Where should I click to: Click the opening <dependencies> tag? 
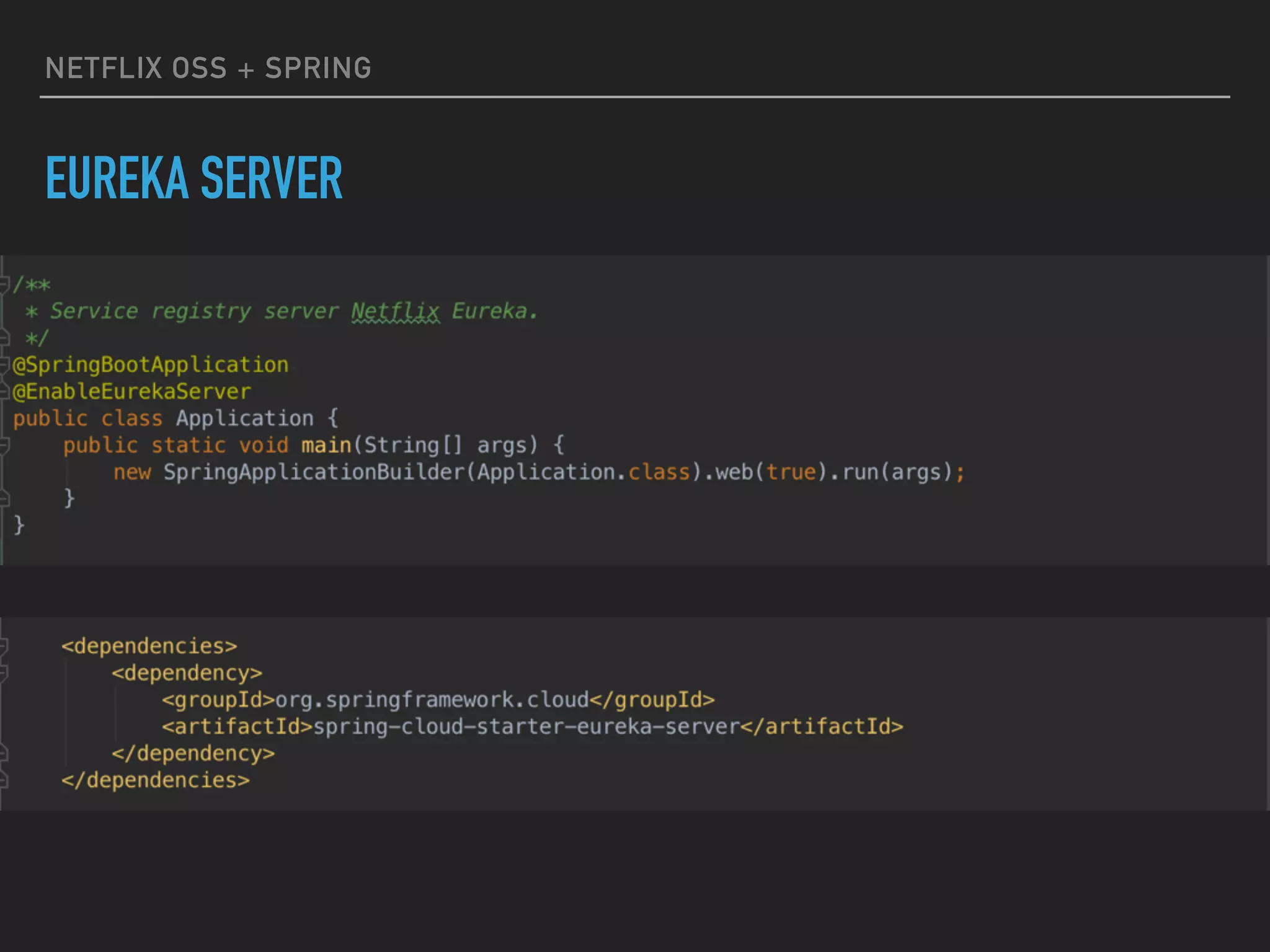149,646
